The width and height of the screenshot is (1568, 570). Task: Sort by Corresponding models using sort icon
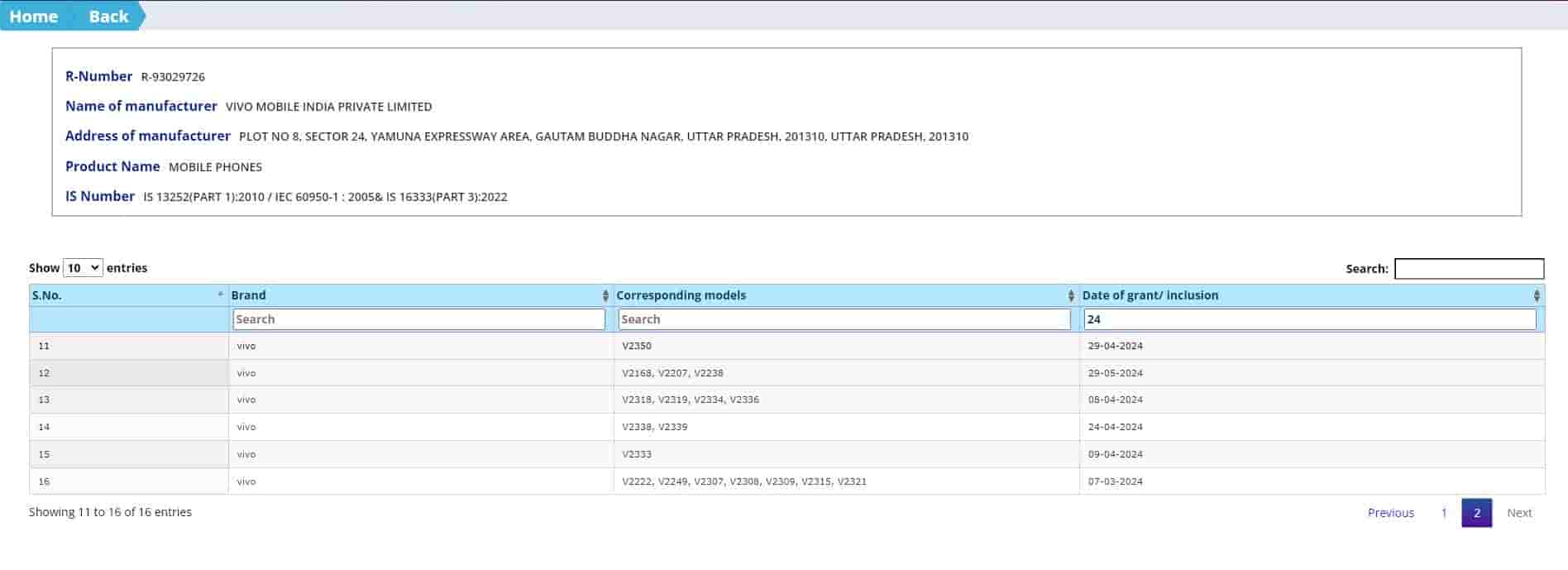click(1071, 296)
